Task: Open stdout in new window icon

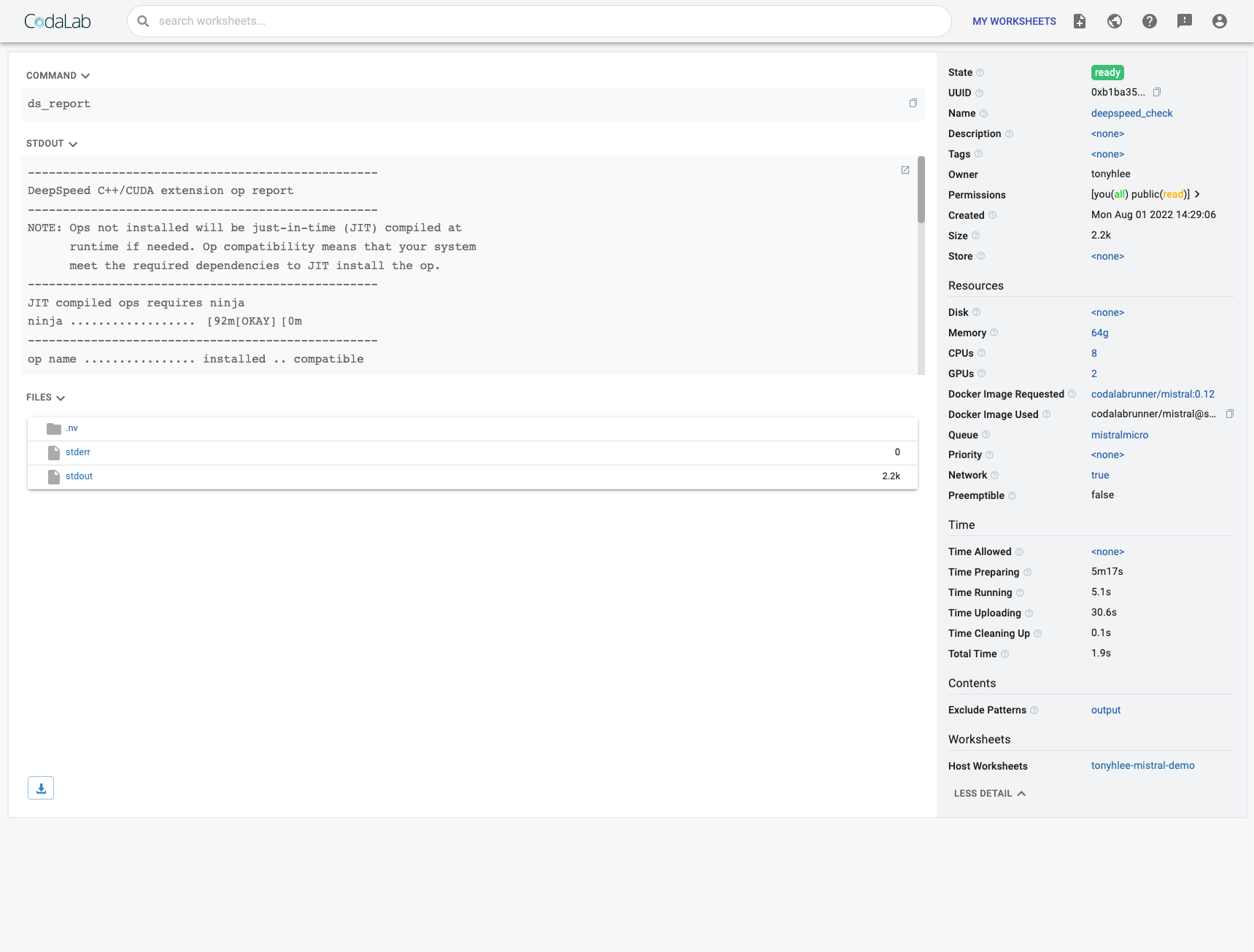Action: point(905,170)
